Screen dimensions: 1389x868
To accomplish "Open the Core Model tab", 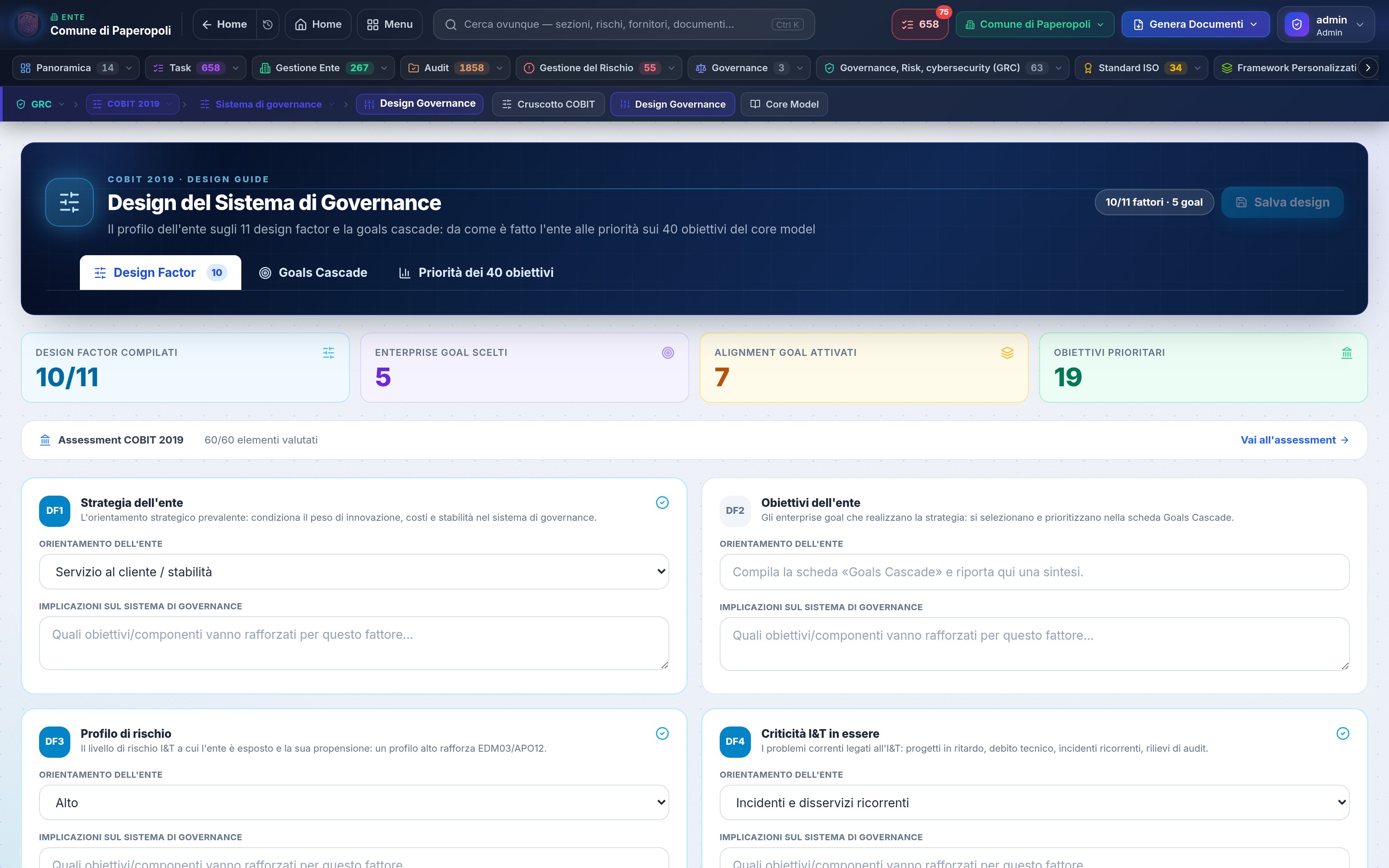I will point(784,104).
